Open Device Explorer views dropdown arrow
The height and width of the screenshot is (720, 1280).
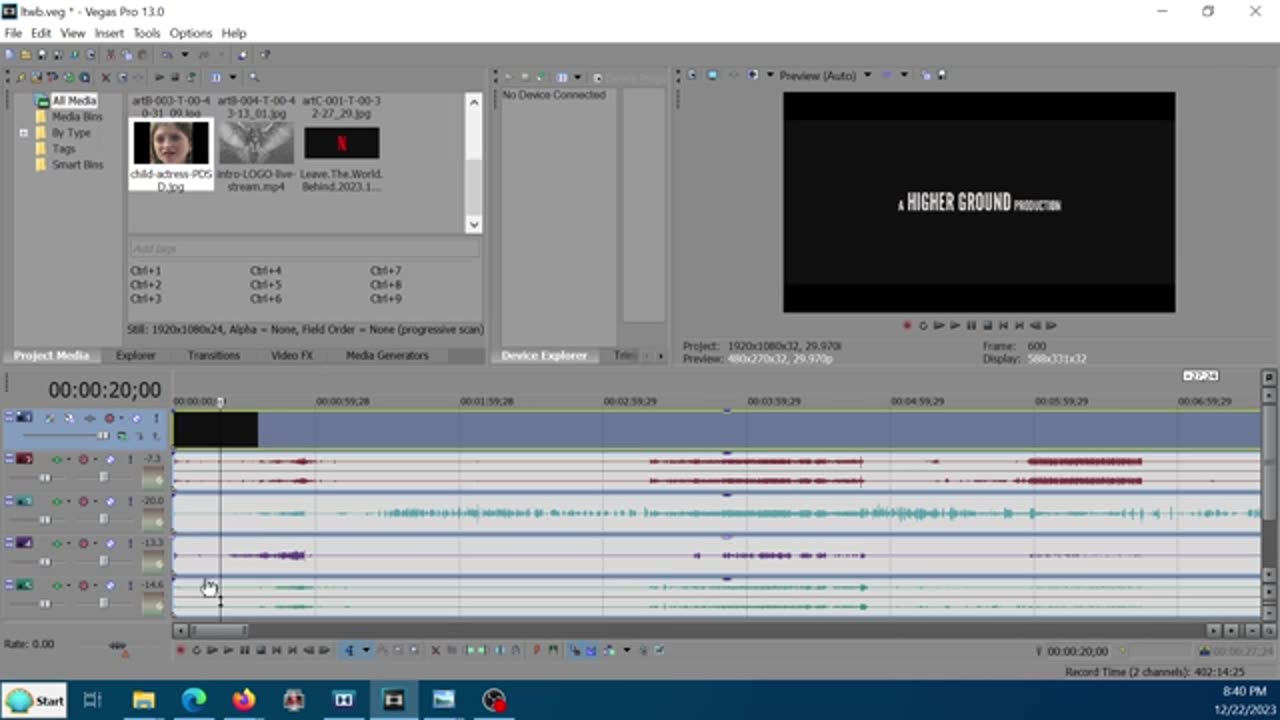(x=577, y=77)
